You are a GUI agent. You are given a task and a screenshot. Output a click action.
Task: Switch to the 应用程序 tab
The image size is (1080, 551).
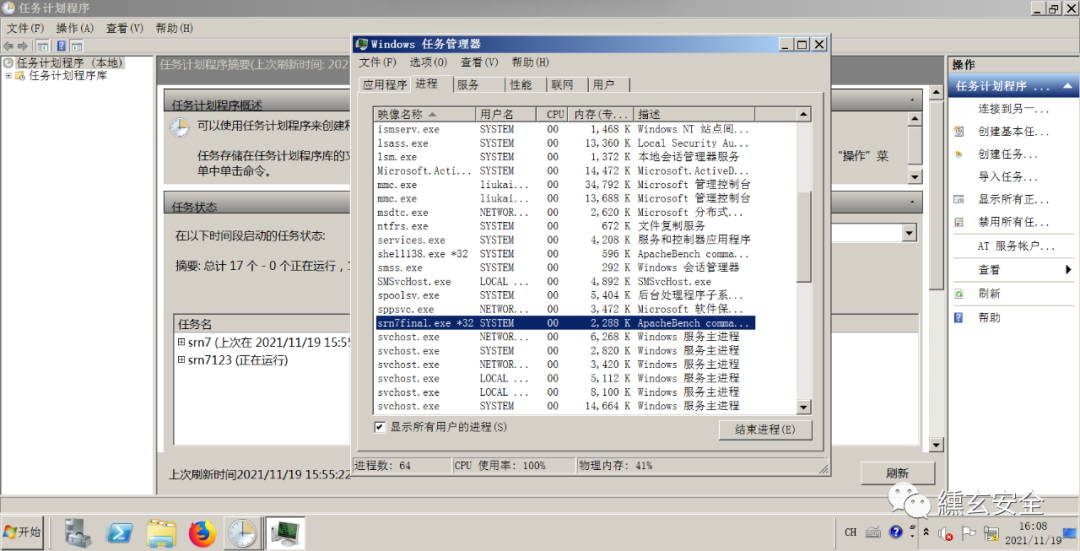click(385, 85)
